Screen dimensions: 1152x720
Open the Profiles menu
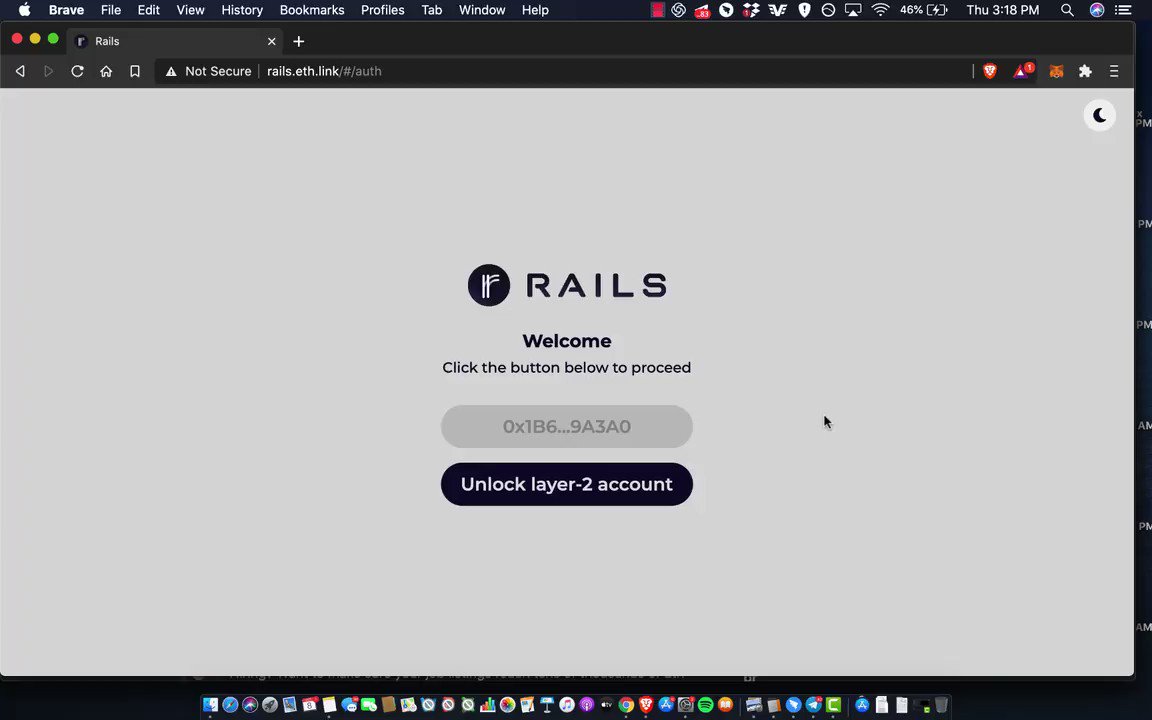[382, 10]
